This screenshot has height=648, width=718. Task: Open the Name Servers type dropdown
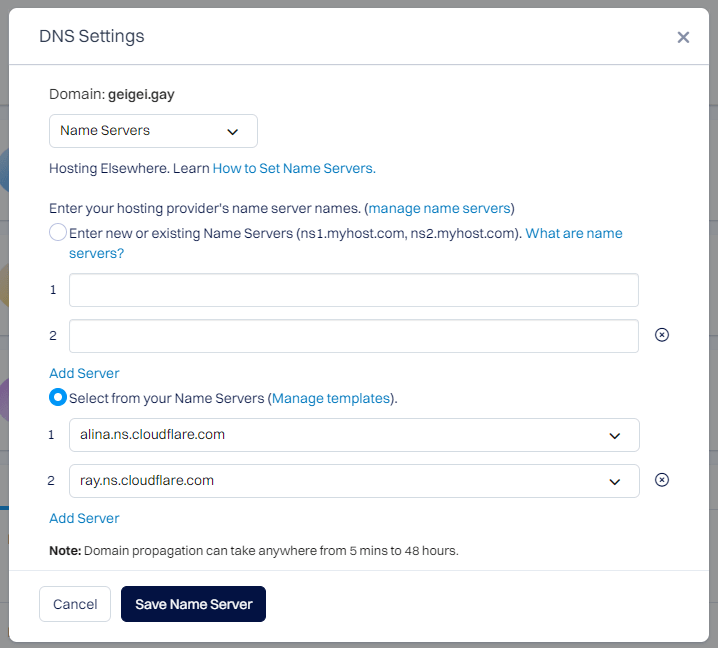tap(153, 131)
